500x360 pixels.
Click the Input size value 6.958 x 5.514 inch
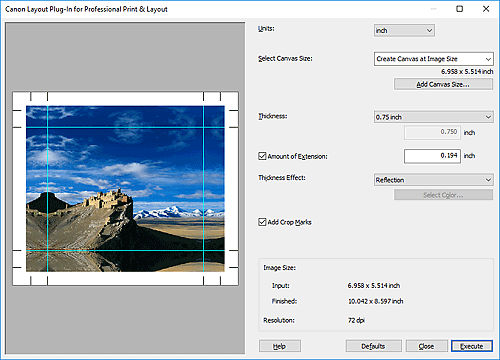coord(374,286)
